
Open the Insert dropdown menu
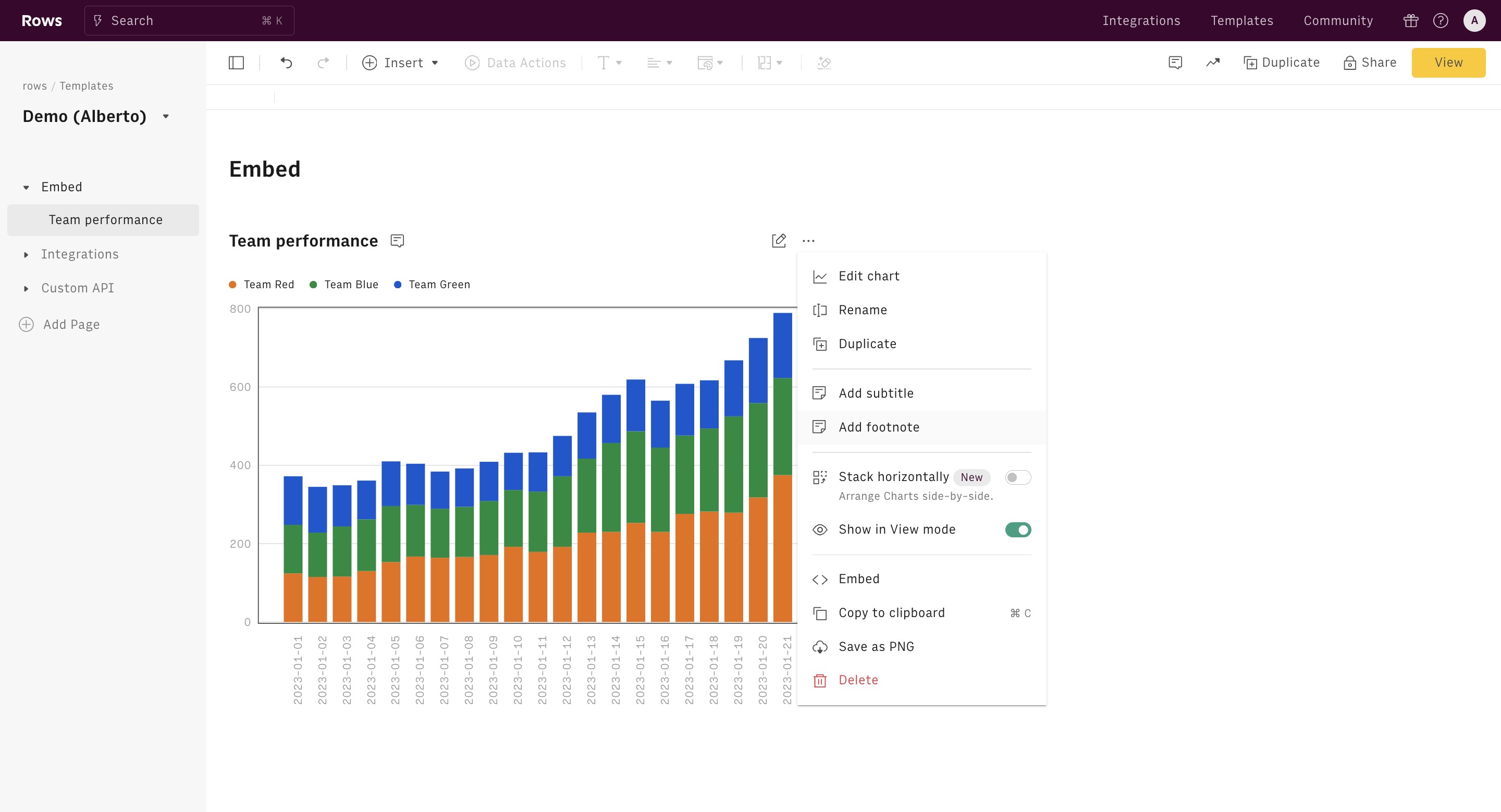(x=400, y=63)
